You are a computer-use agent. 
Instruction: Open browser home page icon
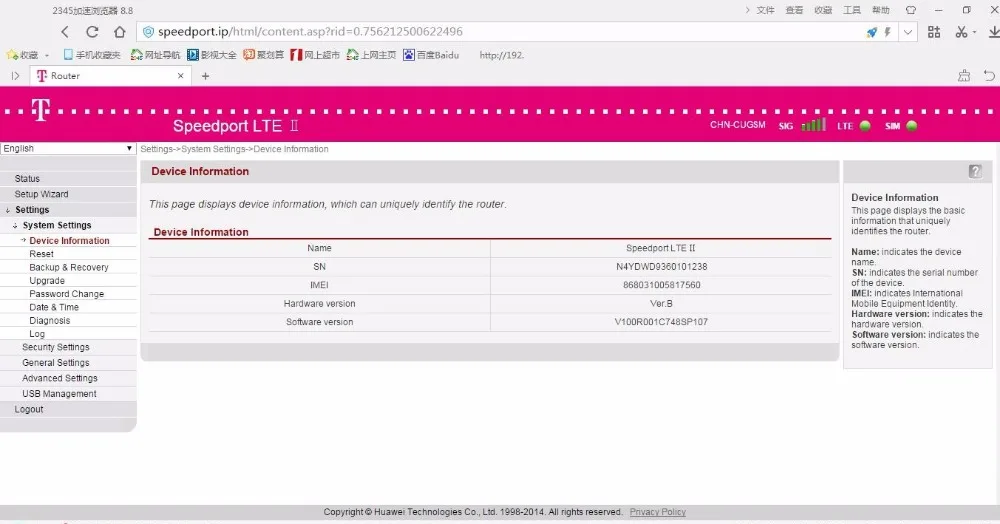(x=120, y=32)
